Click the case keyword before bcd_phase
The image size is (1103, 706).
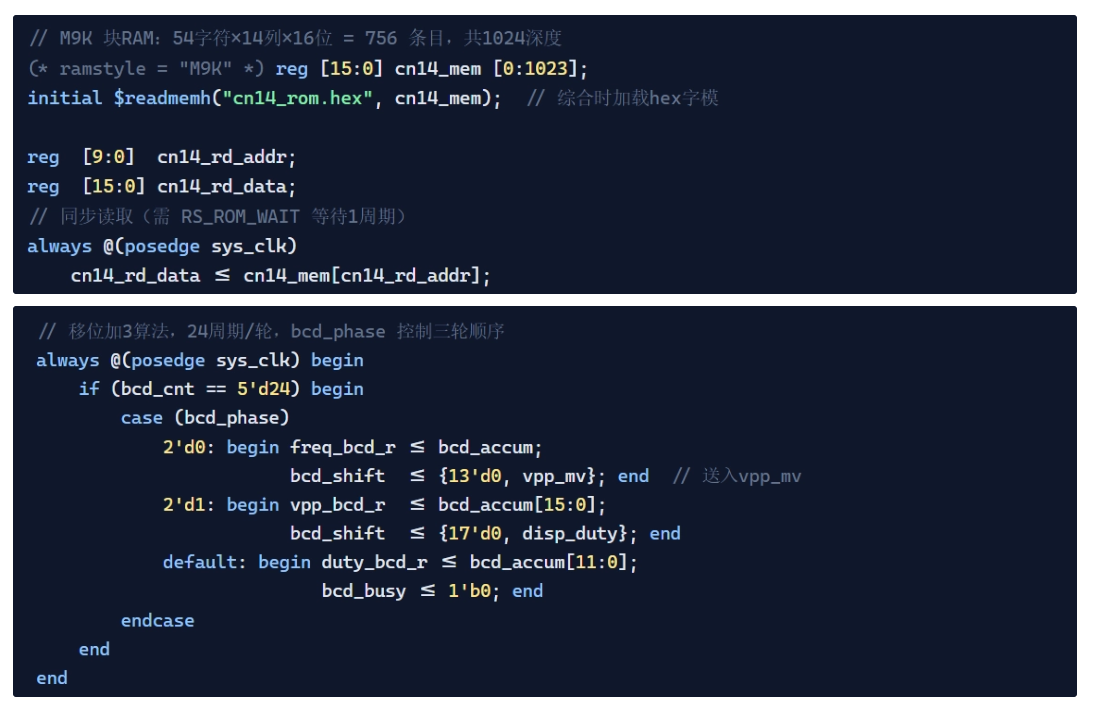pyautogui.click(x=141, y=418)
